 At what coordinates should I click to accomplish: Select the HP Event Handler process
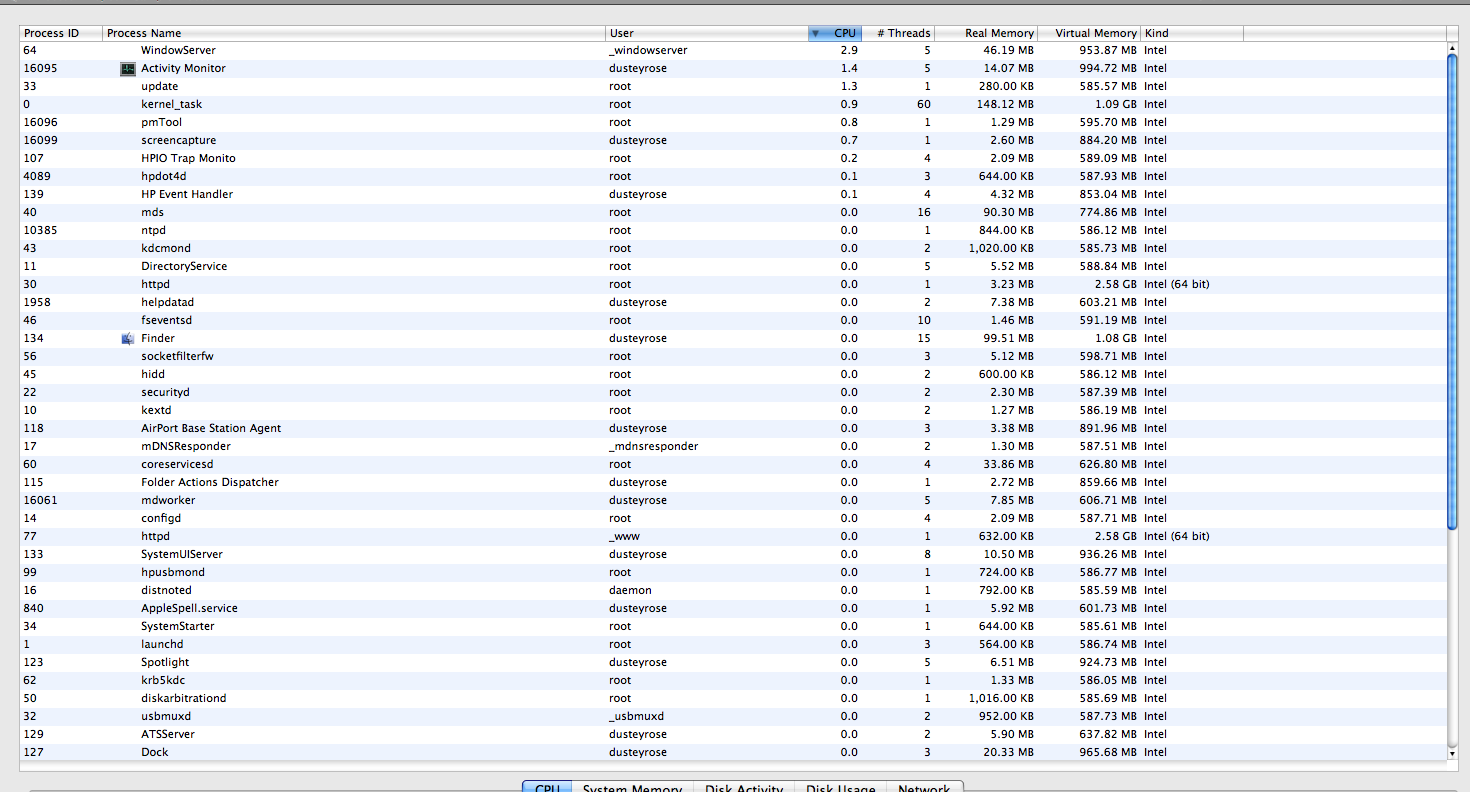tap(733, 194)
